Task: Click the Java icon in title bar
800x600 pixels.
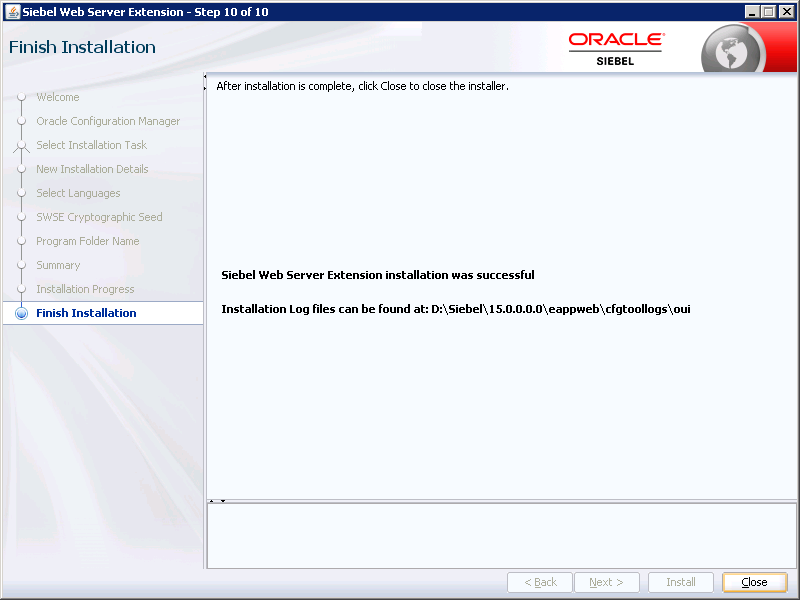Action: pos(12,11)
